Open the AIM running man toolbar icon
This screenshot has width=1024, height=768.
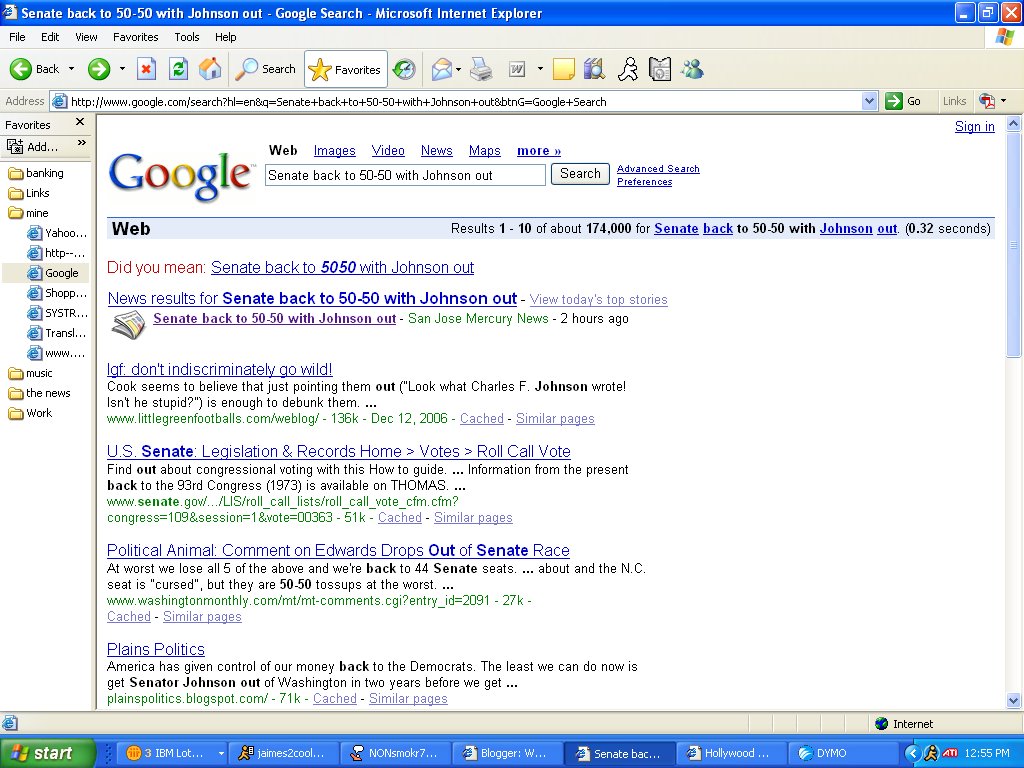(x=628, y=69)
